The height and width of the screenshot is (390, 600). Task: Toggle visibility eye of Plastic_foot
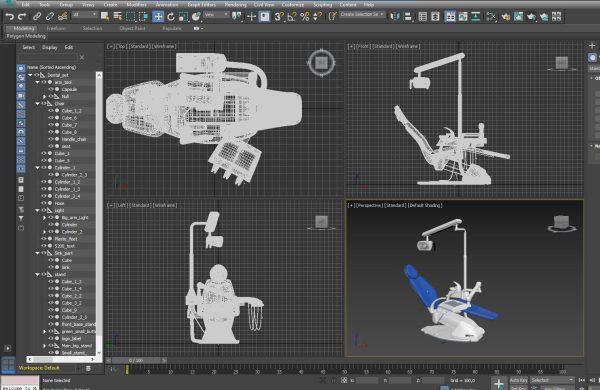pos(44,239)
